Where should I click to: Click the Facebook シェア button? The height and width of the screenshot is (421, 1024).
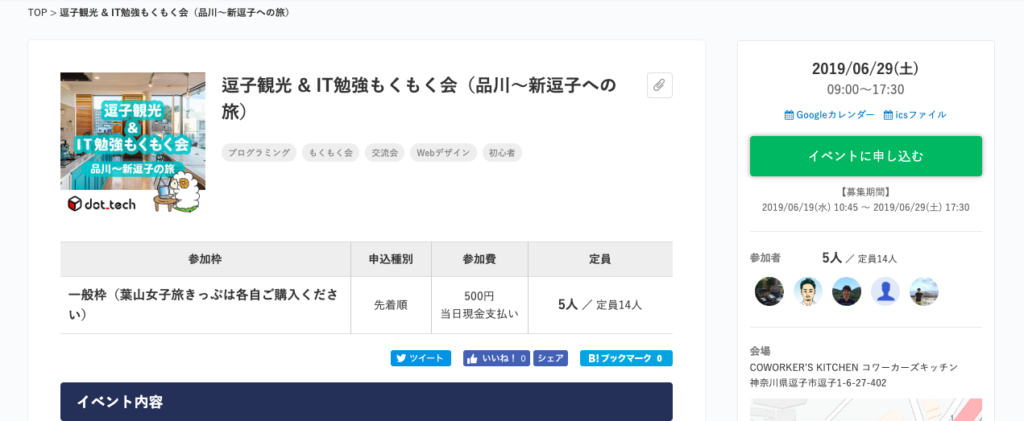coord(551,358)
